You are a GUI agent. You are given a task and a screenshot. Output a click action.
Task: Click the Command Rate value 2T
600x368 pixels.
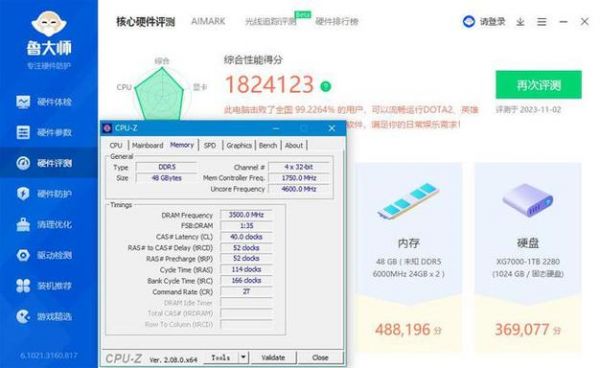(x=246, y=291)
